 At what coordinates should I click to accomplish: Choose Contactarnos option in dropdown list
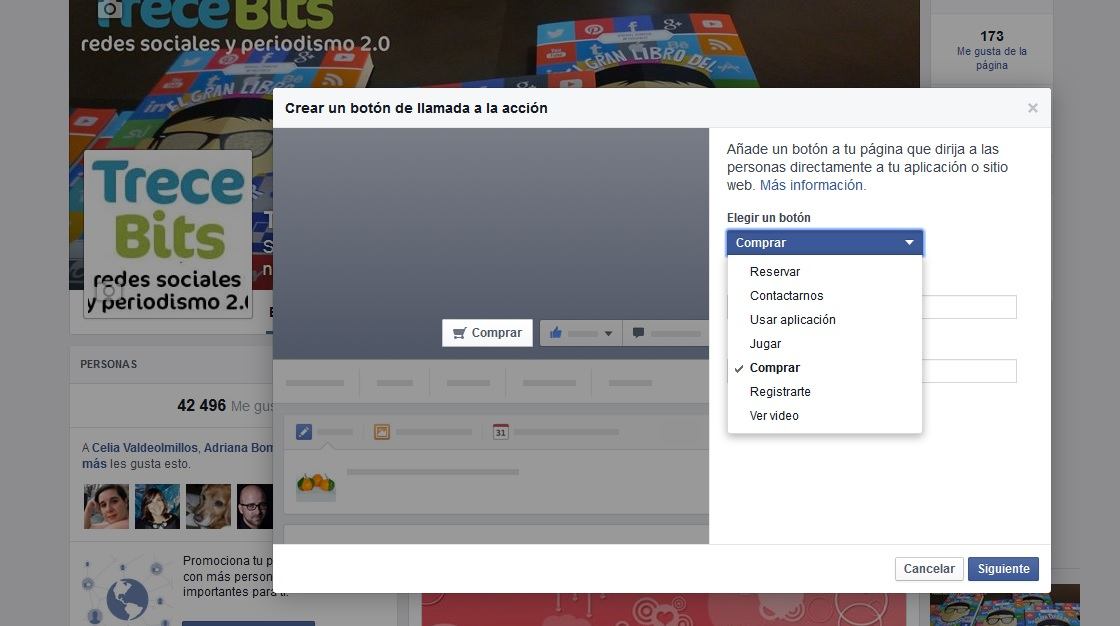tap(786, 296)
